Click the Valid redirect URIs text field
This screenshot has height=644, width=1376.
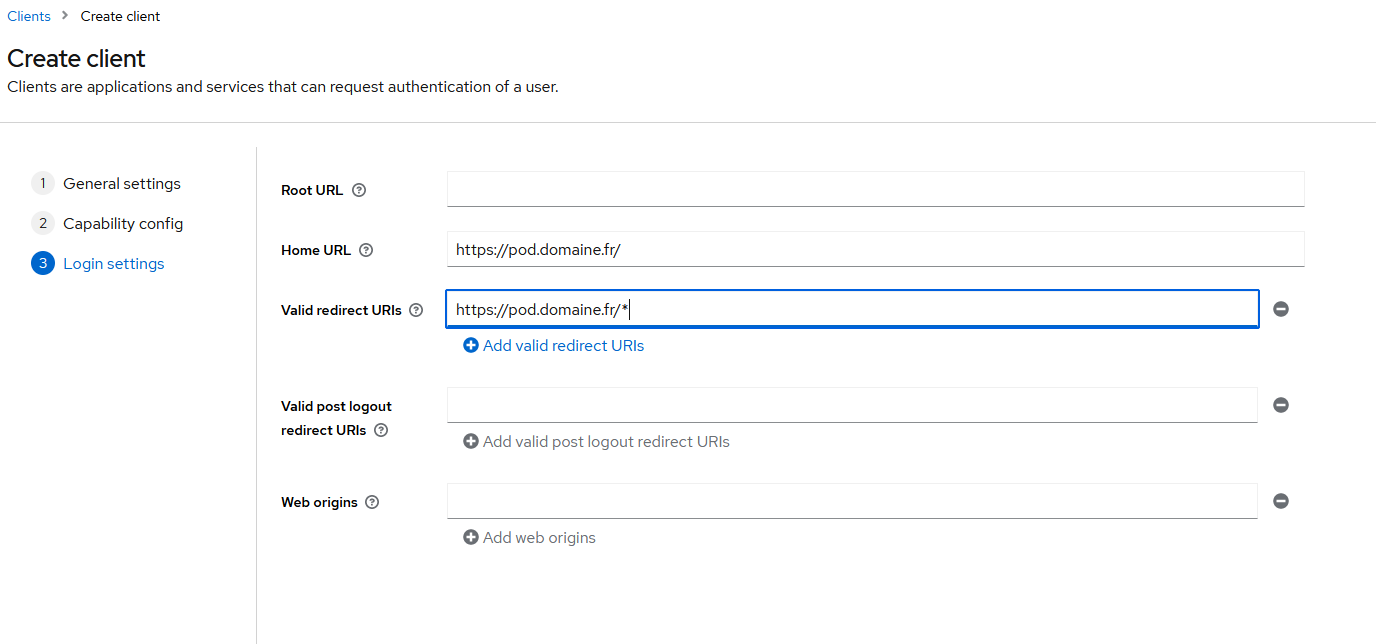(852, 309)
